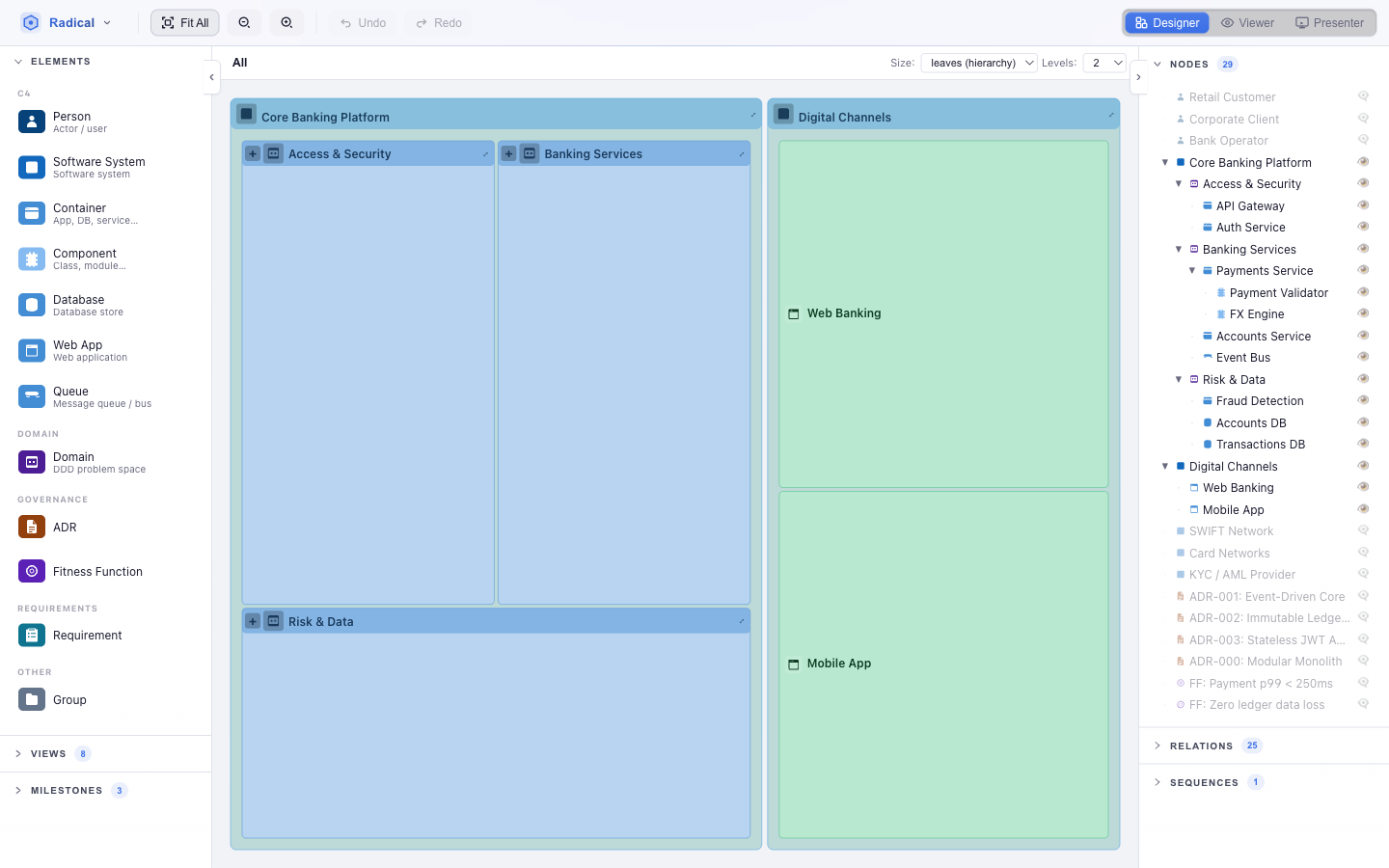The image size is (1389, 868).
Task: Collapse the Payments Service tree node
Action: click(x=1192, y=271)
